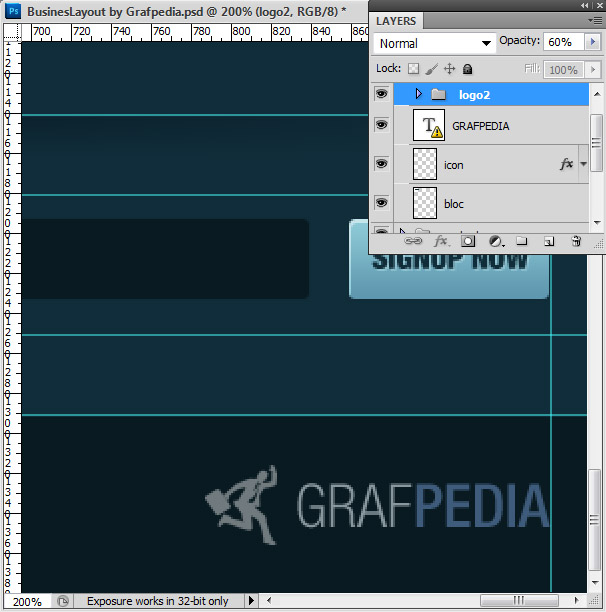Image resolution: width=606 pixels, height=612 pixels.
Task: Click the canvas vertical scrollbar thumb
Action: 594,520
